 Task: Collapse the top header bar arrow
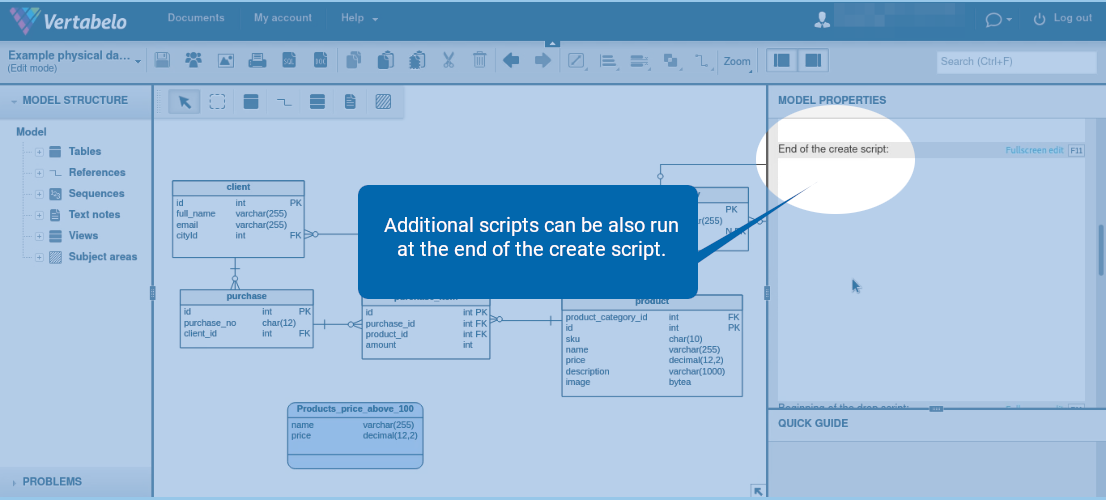click(553, 43)
